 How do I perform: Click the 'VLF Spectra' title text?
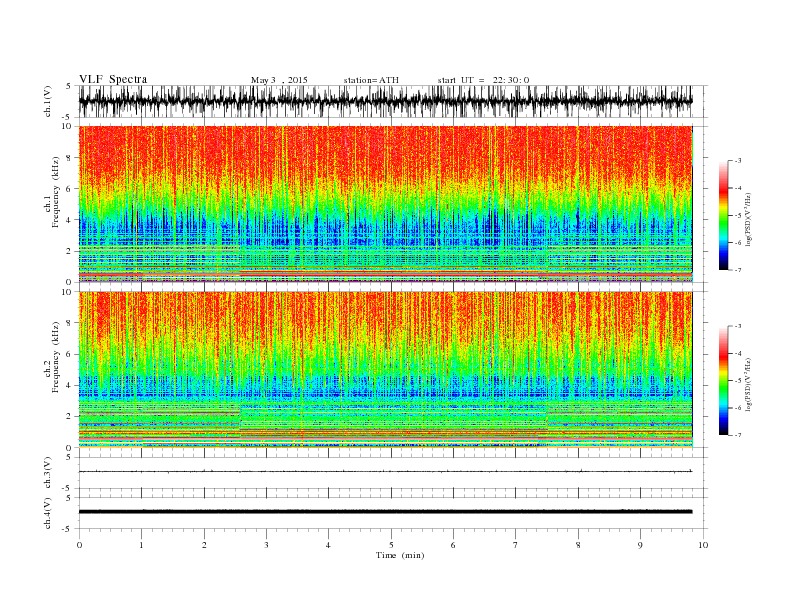pyautogui.click(x=113, y=79)
